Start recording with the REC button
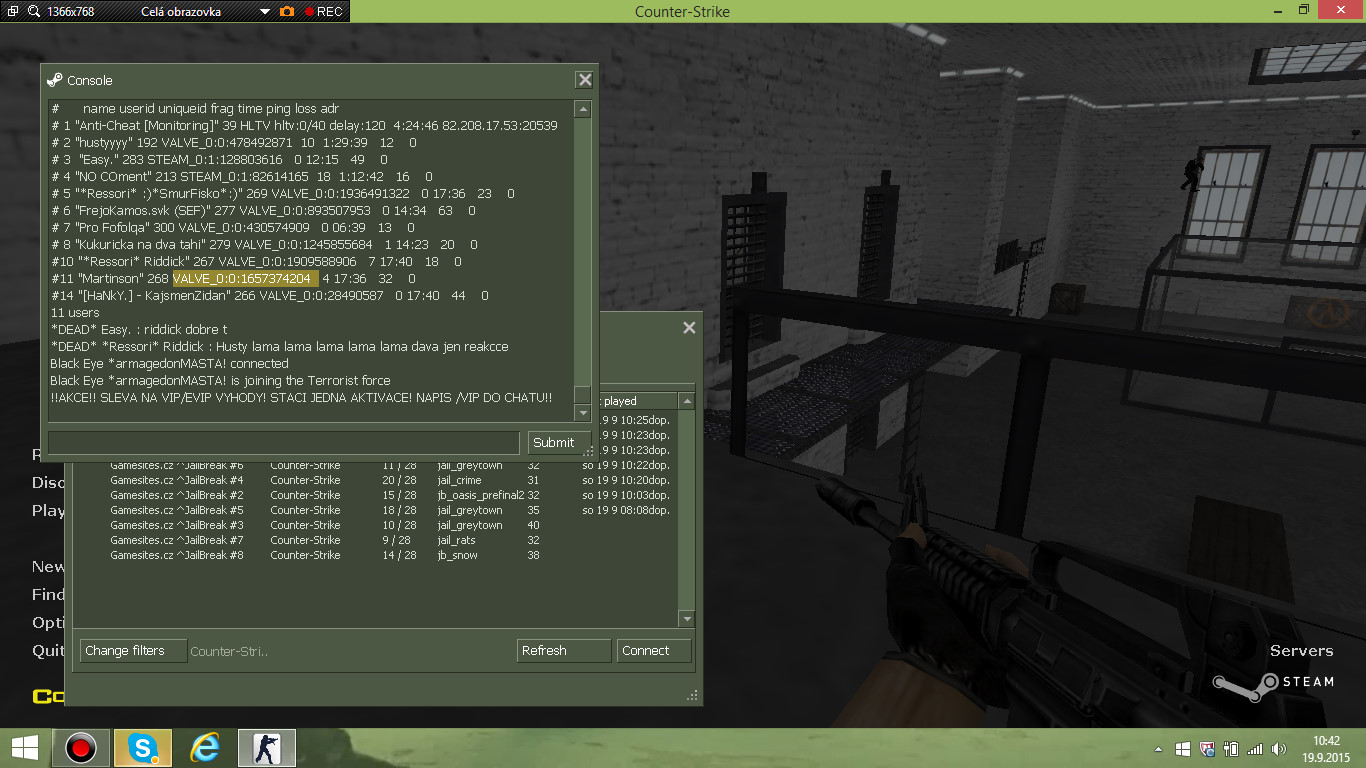This screenshot has width=1366, height=768. 323,11
